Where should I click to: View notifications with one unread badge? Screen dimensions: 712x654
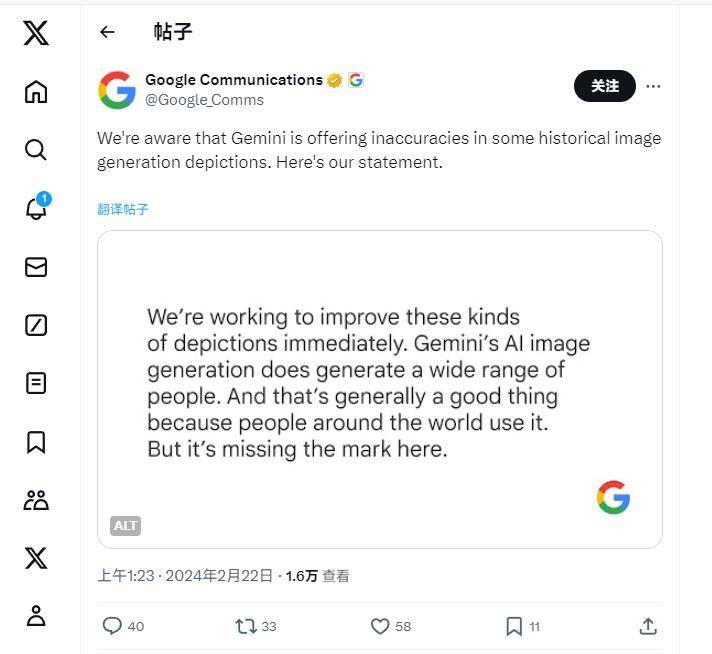(x=37, y=207)
